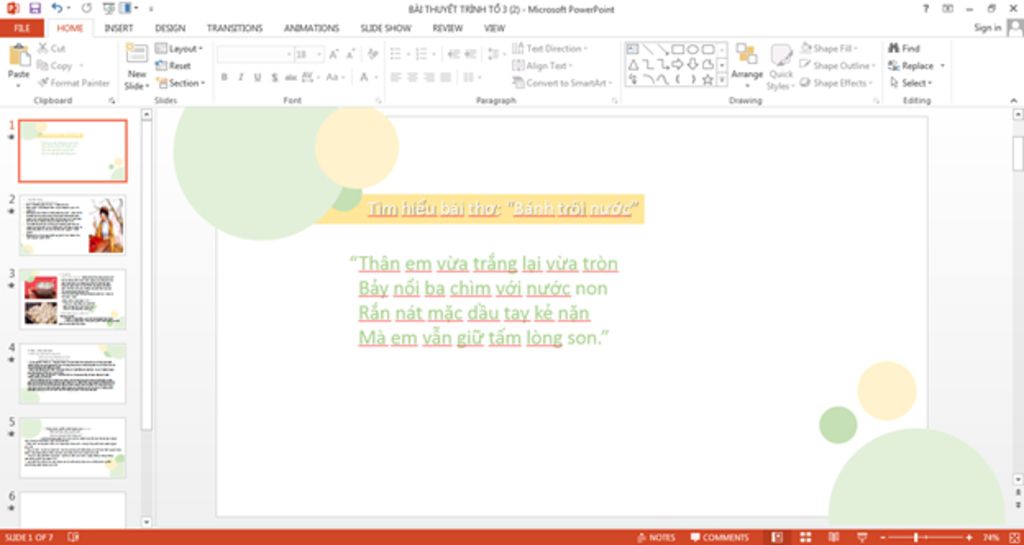Decrease the font size

click(351, 54)
